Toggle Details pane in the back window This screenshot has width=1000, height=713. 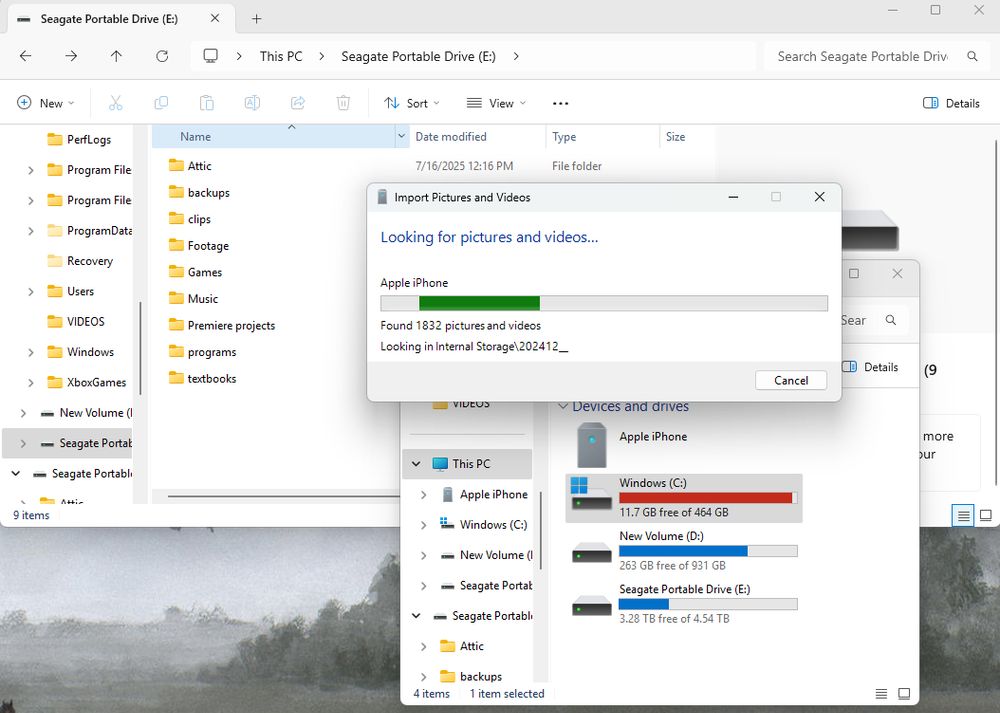[871, 367]
